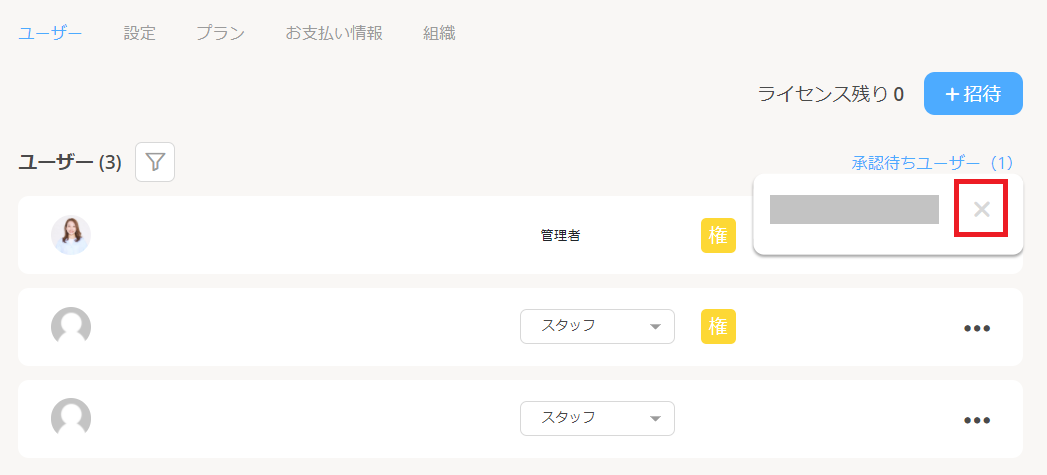Open the three-dot menu for the third user
This screenshot has width=1047, height=475.
pyautogui.click(x=977, y=420)
